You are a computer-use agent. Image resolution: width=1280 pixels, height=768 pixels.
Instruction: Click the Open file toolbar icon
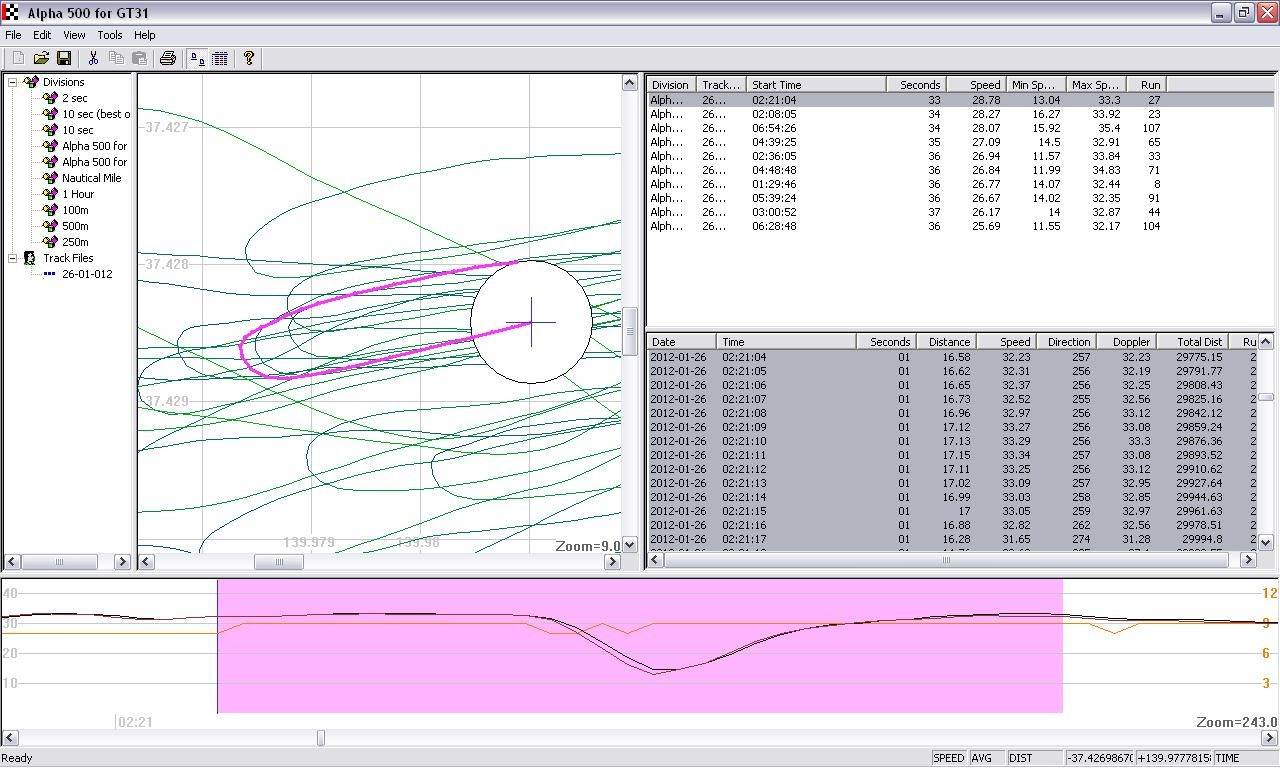pyautogui.click(x=41, y=59)
